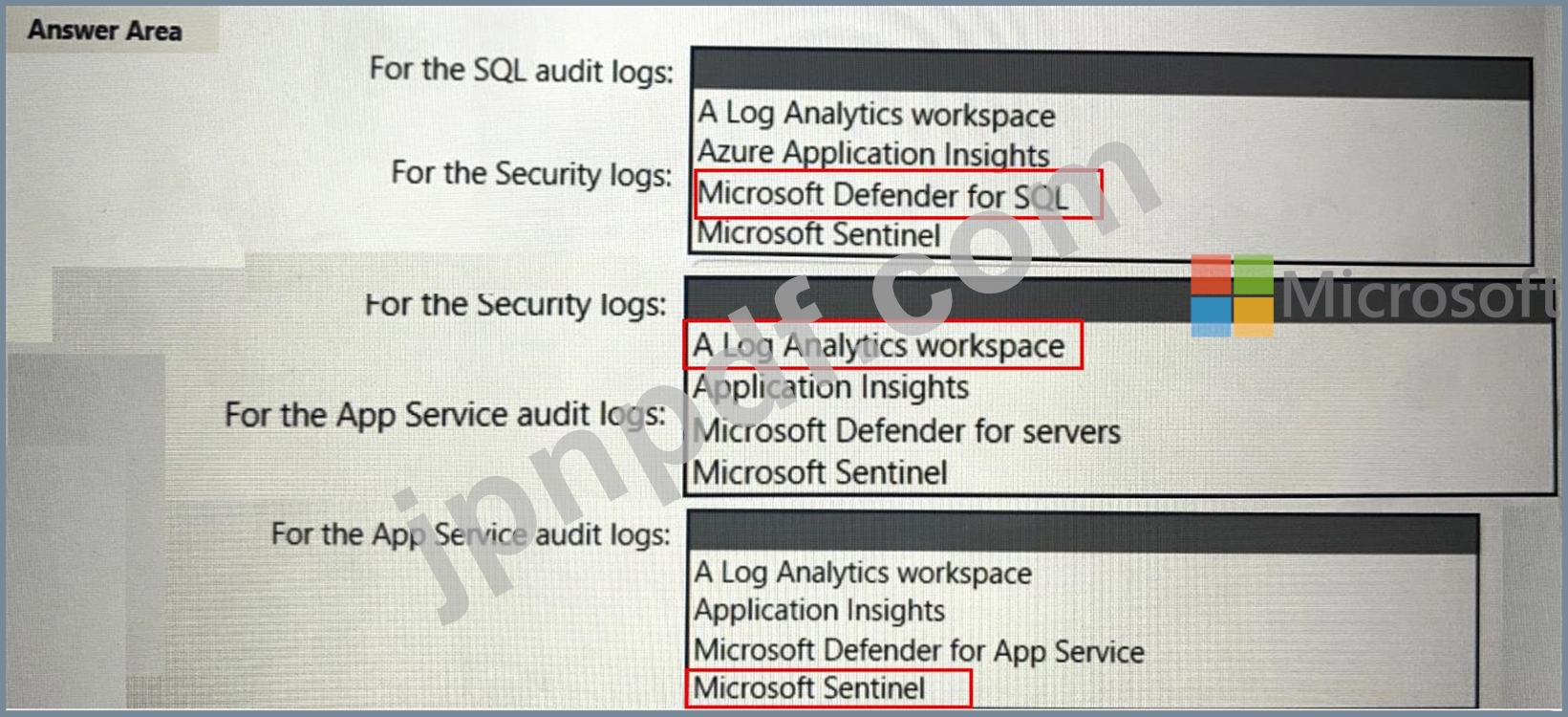This screenshot has height=717, width=1568.
Task: Pick Microsoft Defender for servers option
Action: 906,430
